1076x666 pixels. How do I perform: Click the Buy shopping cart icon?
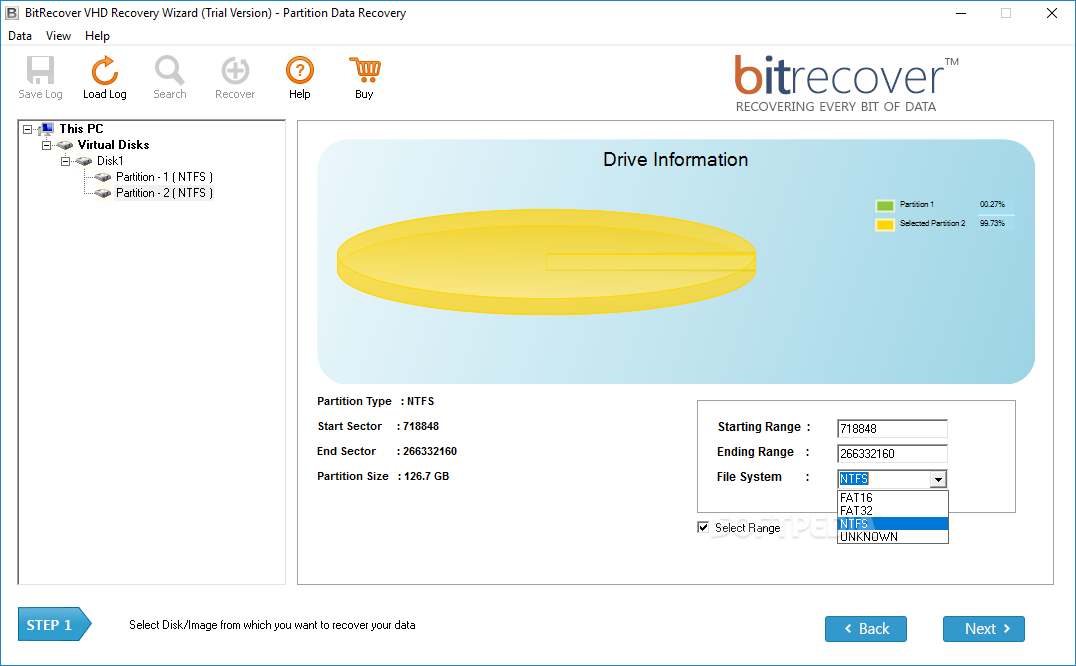click(364, 70)
